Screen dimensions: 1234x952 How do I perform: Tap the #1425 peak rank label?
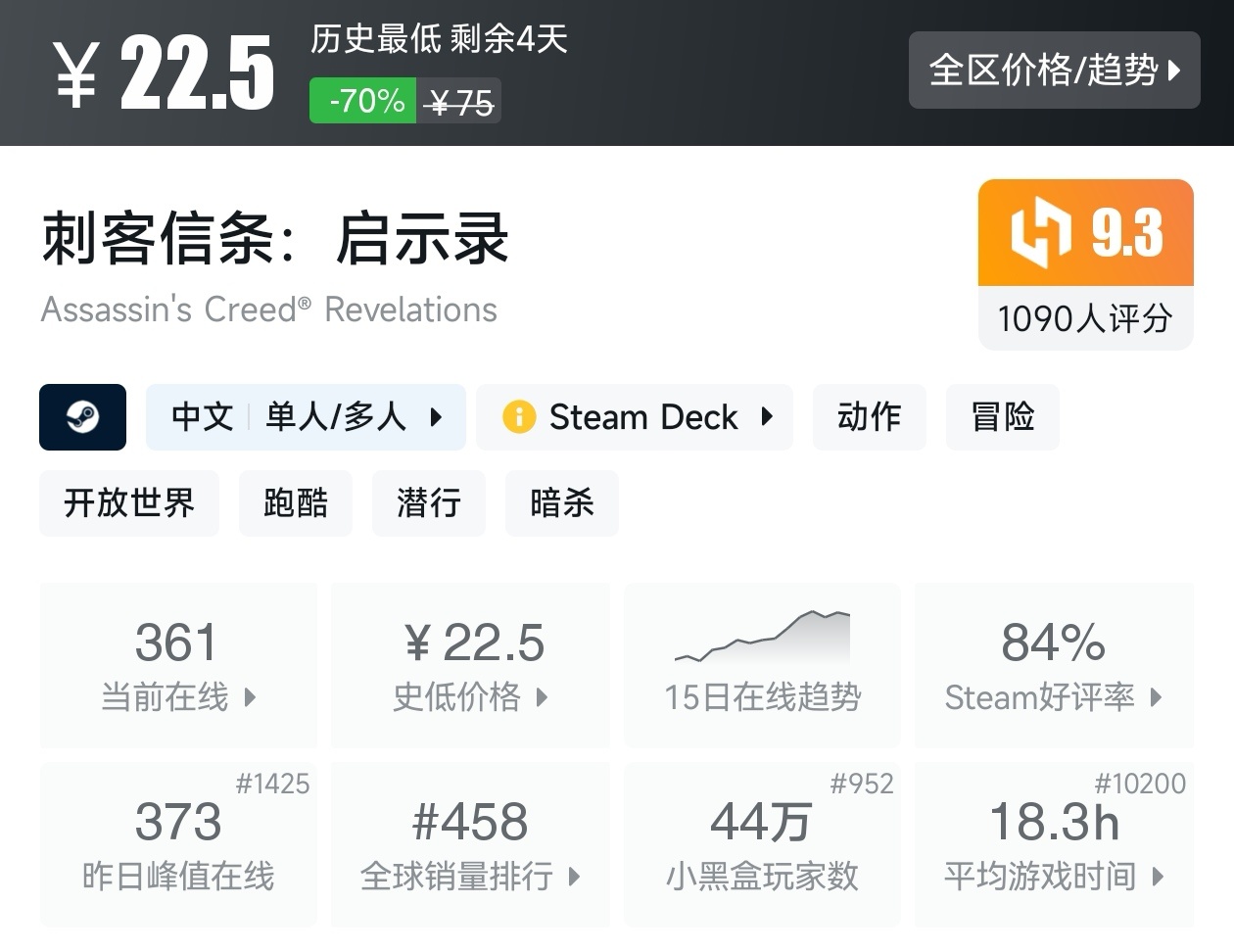[x=272, y=784]
